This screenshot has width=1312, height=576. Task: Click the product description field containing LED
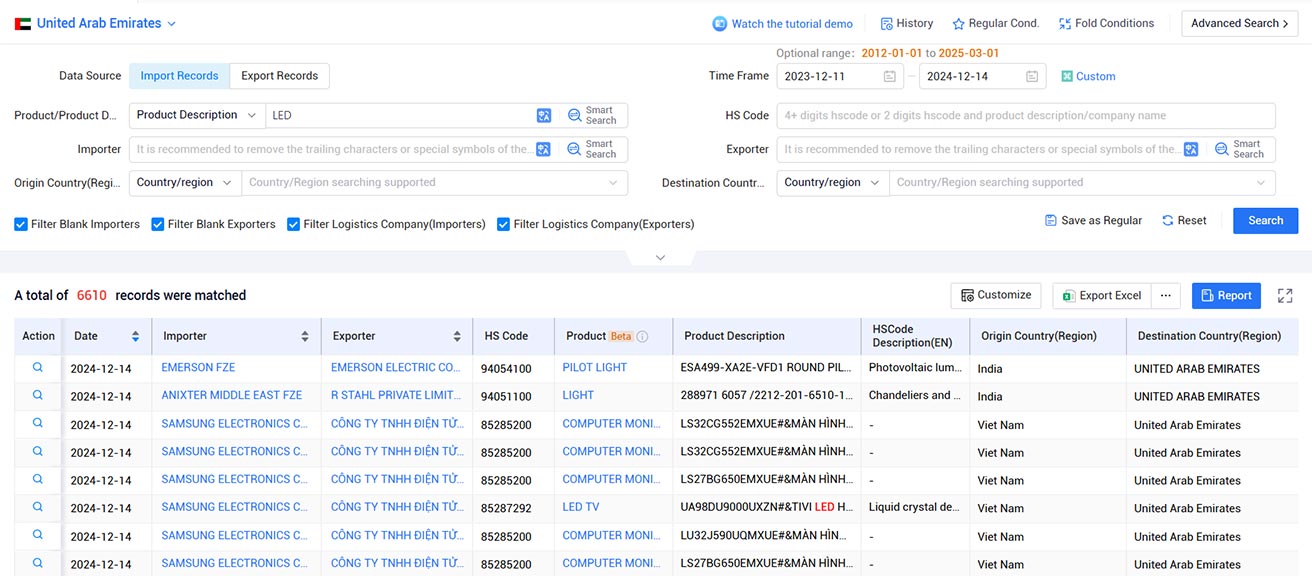pos(400,115)
